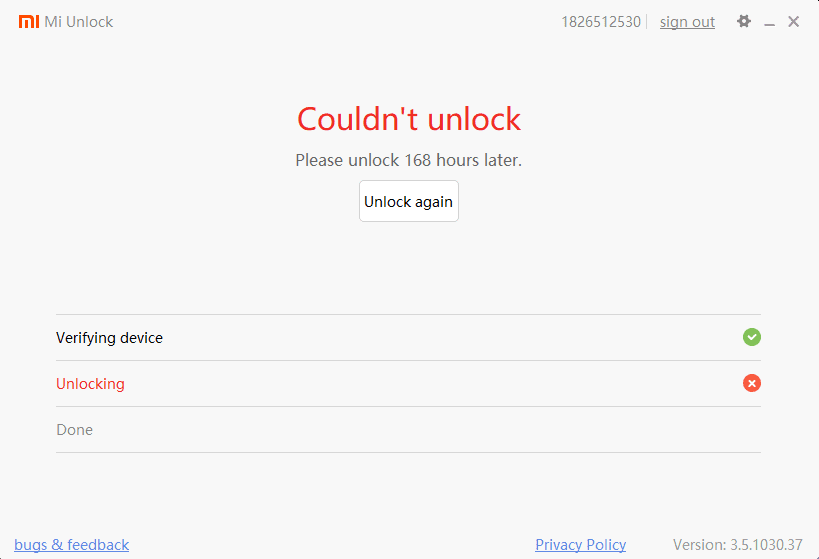Open the bugs & feedback link
The image size is (819, 559).
(72, 544)
